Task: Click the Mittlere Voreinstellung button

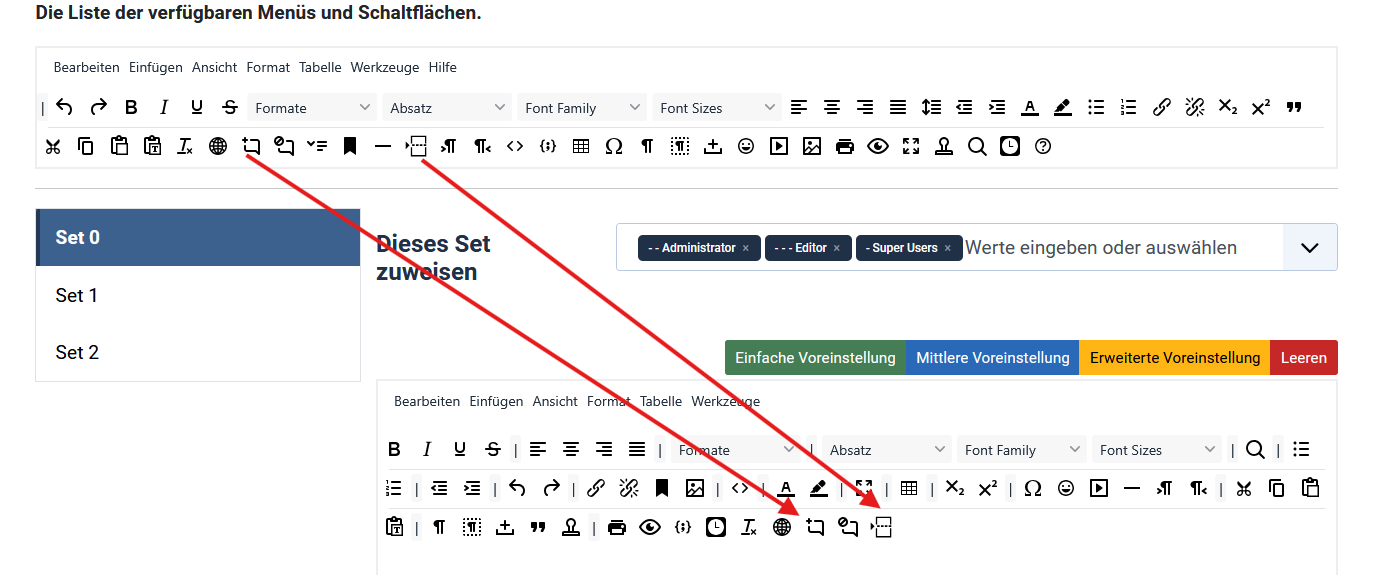Action: click(993, 358)
